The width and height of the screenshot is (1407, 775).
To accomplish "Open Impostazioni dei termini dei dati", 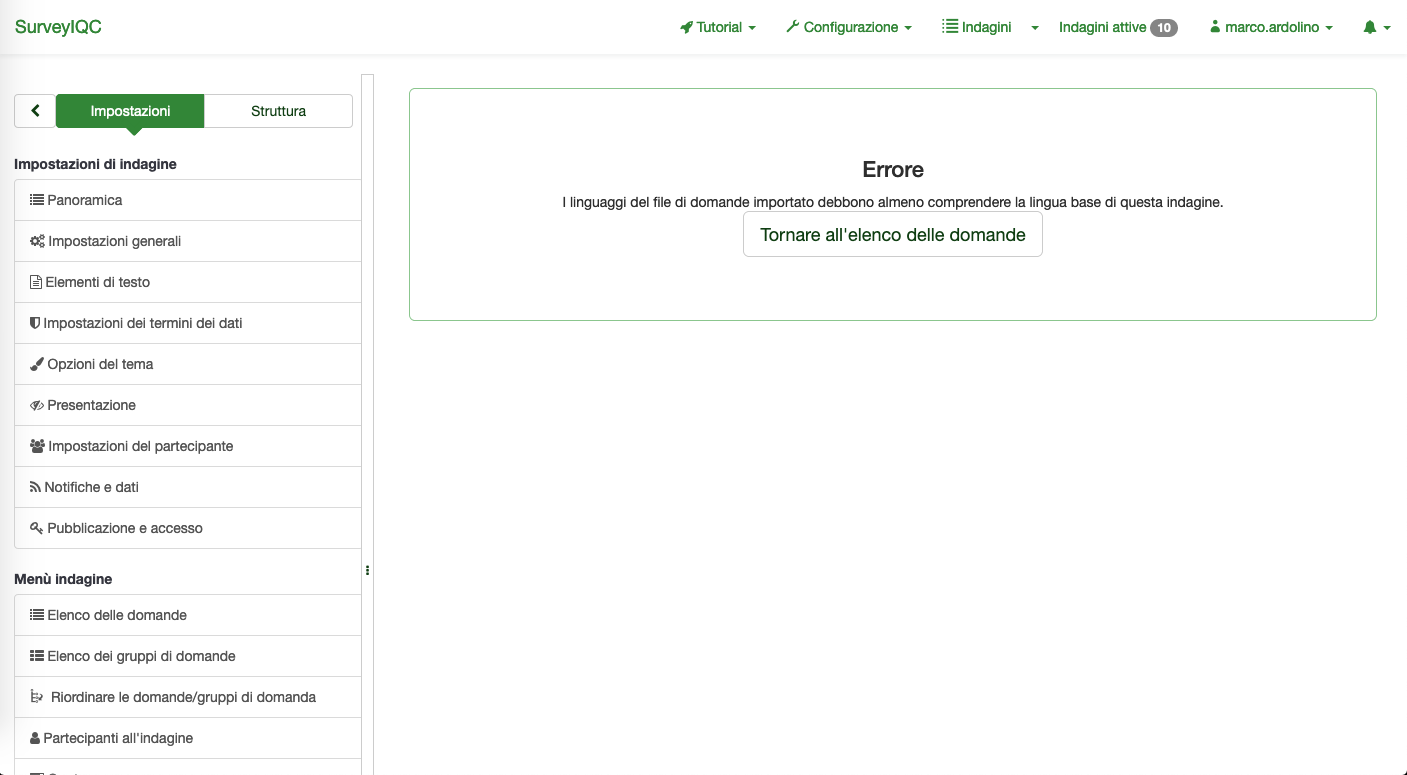I will (142, 323).
